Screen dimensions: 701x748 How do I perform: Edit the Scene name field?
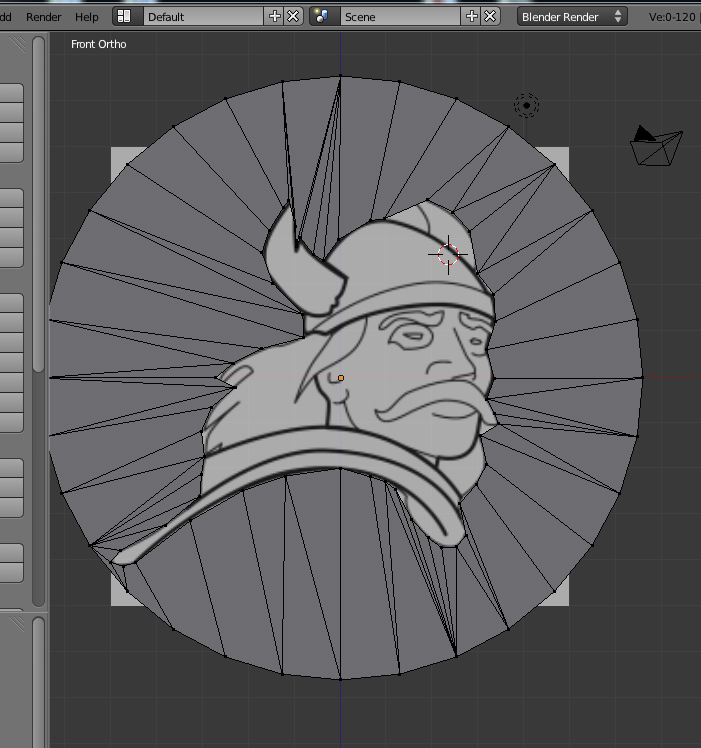tap(400, 17)
